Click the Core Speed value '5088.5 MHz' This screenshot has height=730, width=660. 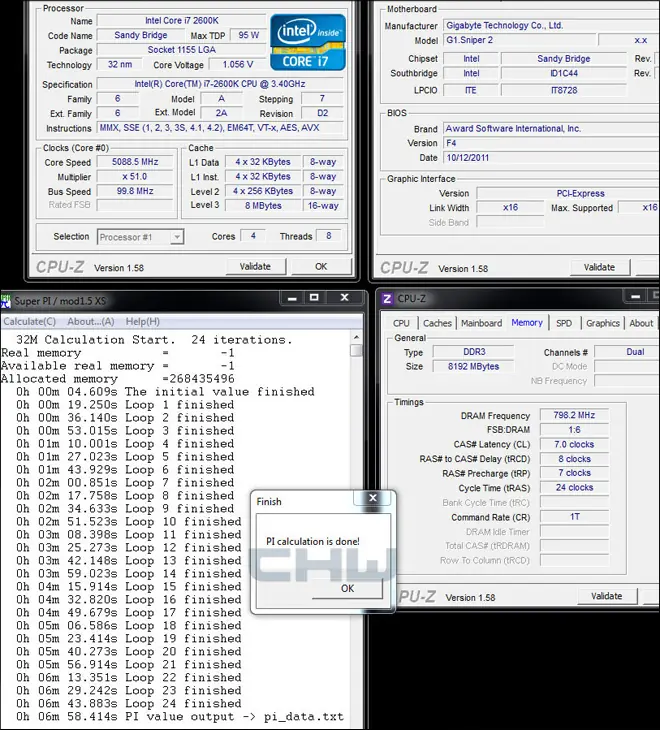135,162
